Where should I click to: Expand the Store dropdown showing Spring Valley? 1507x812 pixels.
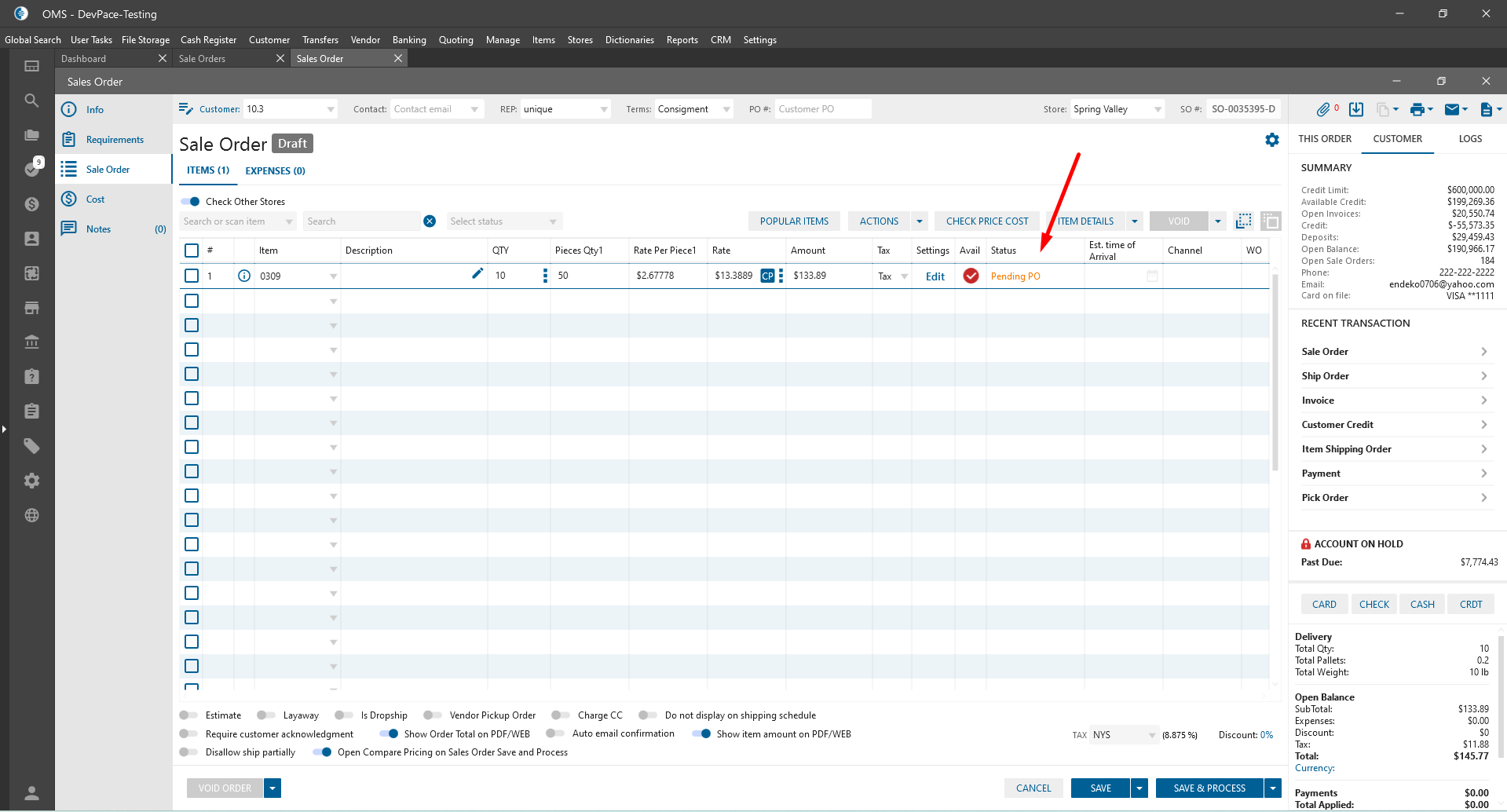[x=1158, y=109]
